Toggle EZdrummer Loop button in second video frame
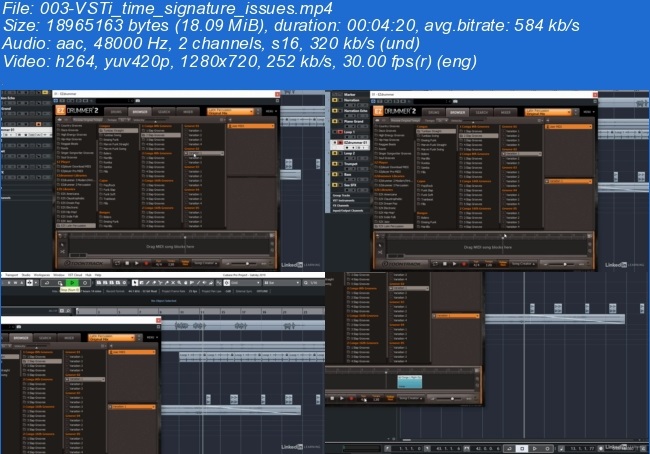 point(435,264)
